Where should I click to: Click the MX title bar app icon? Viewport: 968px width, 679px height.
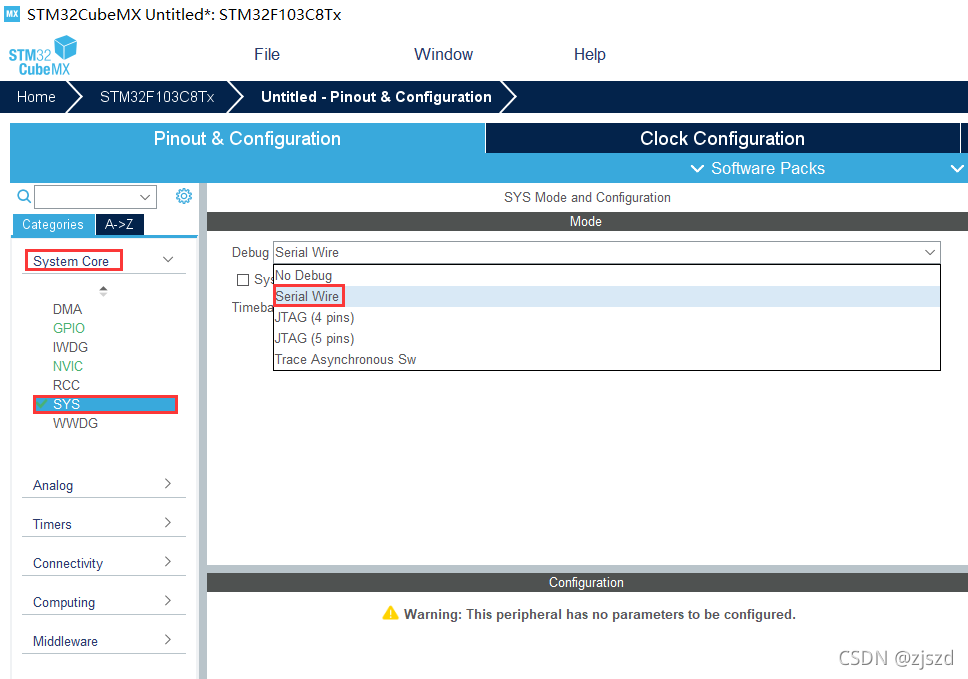point(12,14)
